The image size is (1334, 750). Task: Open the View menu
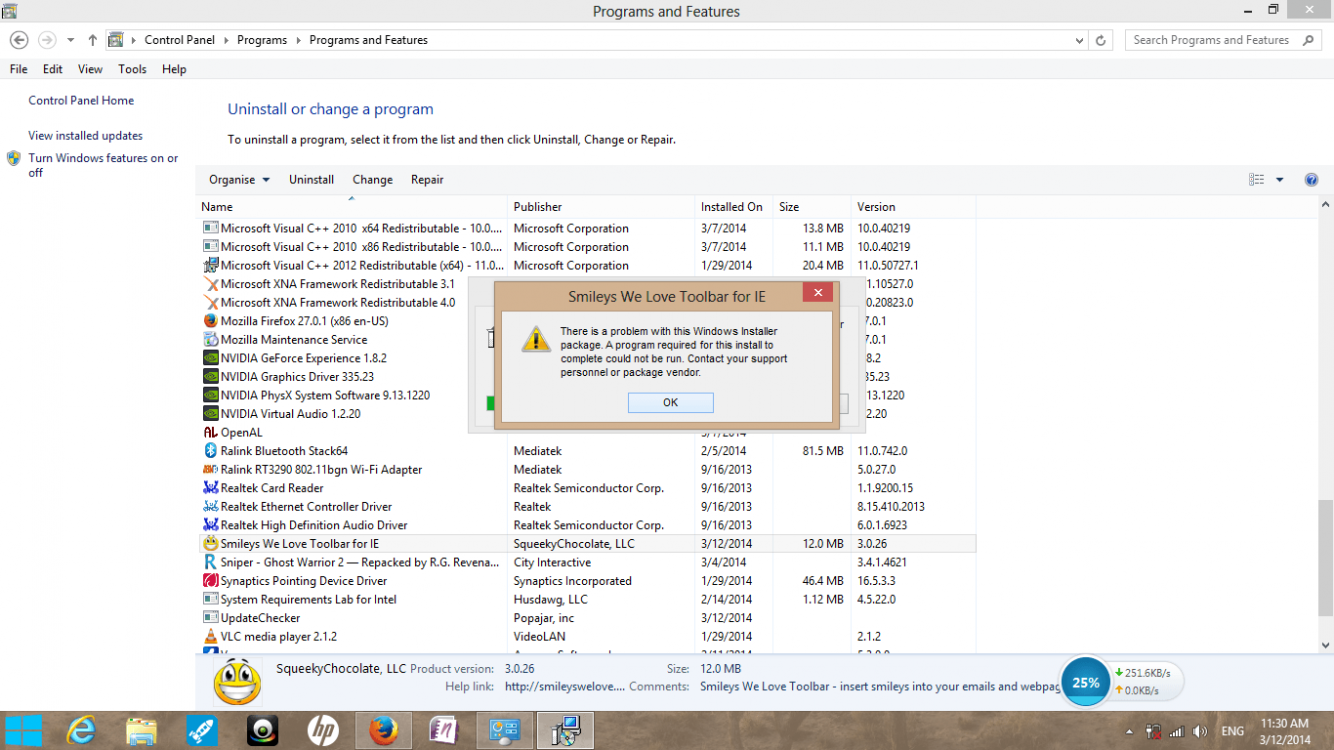90,69
